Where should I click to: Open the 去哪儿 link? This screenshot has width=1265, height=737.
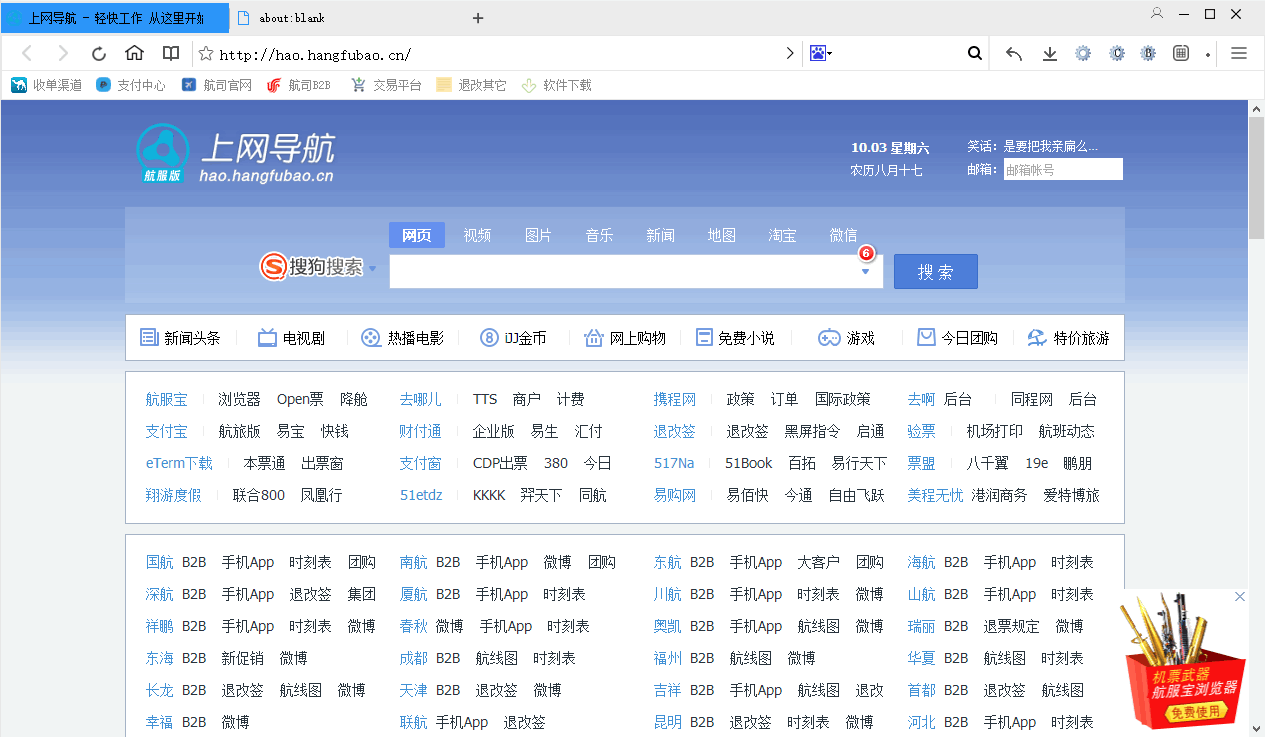tap(420, 399)
